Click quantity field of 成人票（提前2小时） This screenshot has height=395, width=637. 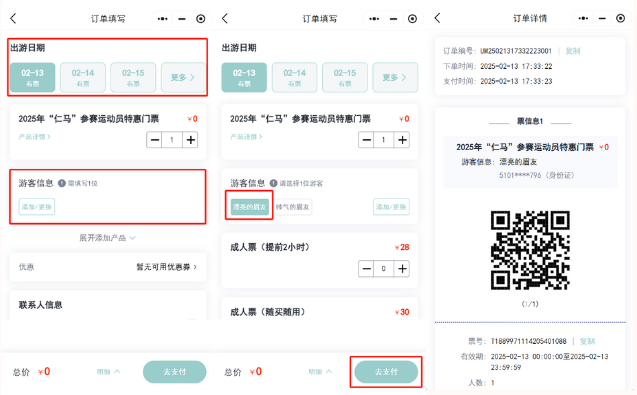pos(384,269)
